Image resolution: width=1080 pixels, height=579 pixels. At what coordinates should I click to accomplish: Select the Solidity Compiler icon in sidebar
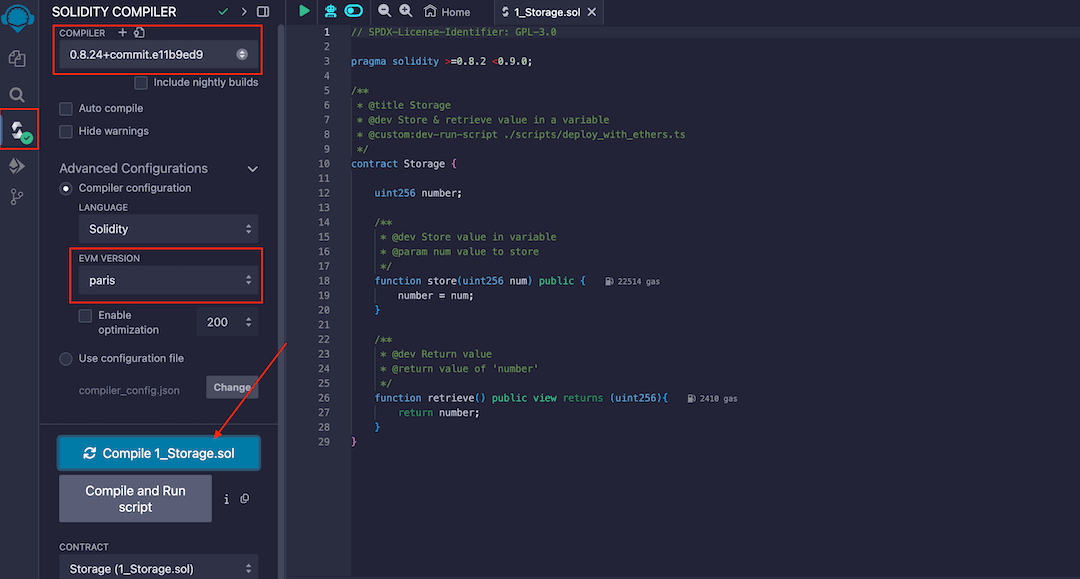(x=16, y=129)
